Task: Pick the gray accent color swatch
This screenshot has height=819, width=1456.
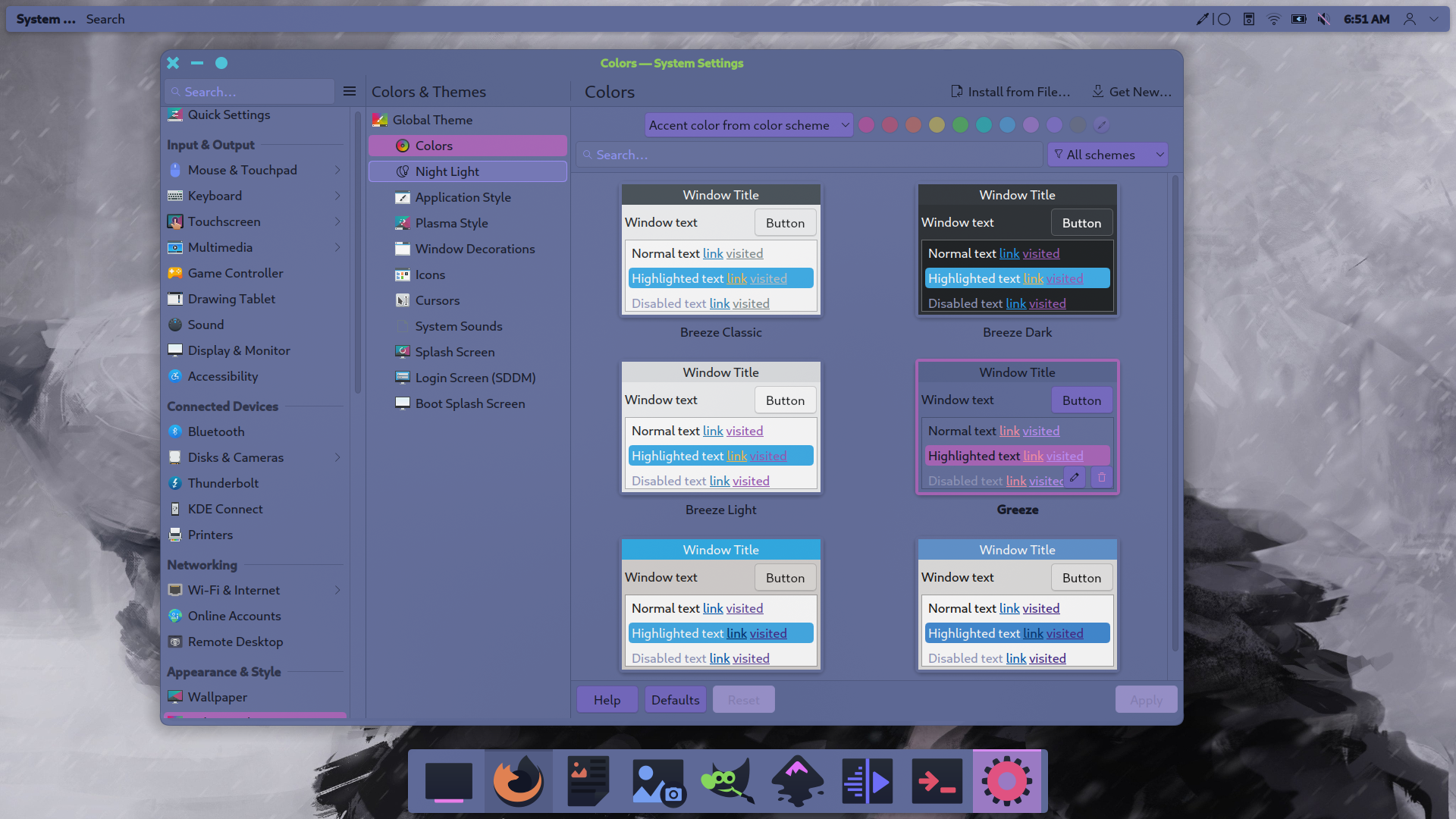Action: coord(1078,125)
